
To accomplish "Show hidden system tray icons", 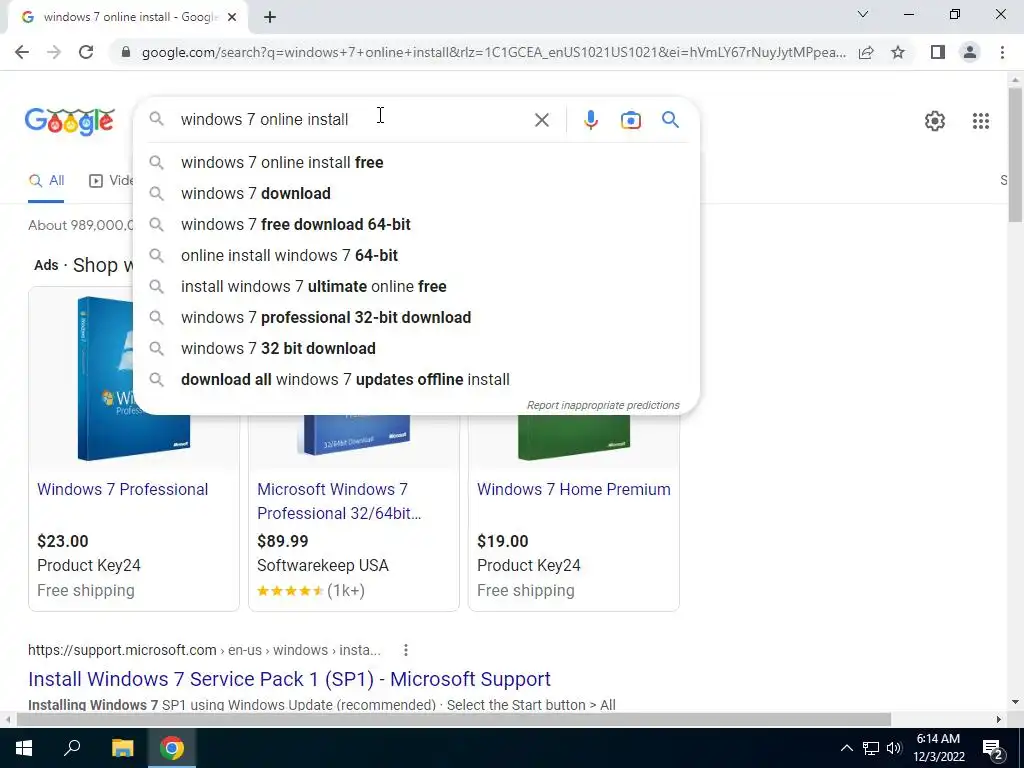I will tap(846, 748).
